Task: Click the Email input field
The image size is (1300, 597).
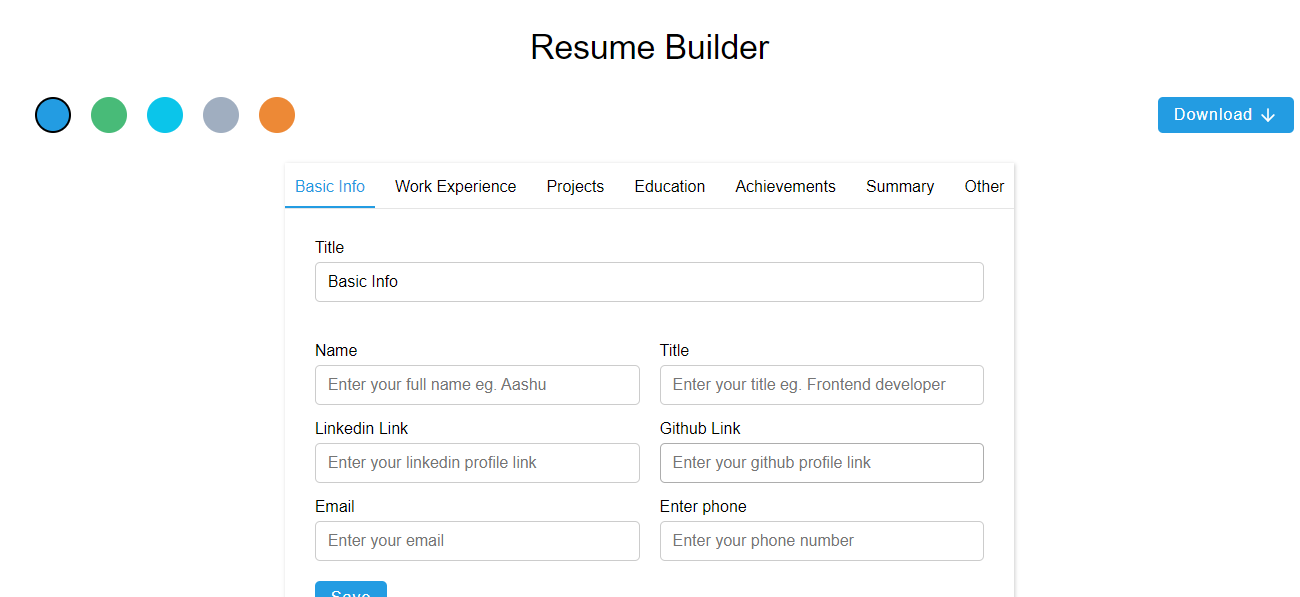Action: [477, 540]
